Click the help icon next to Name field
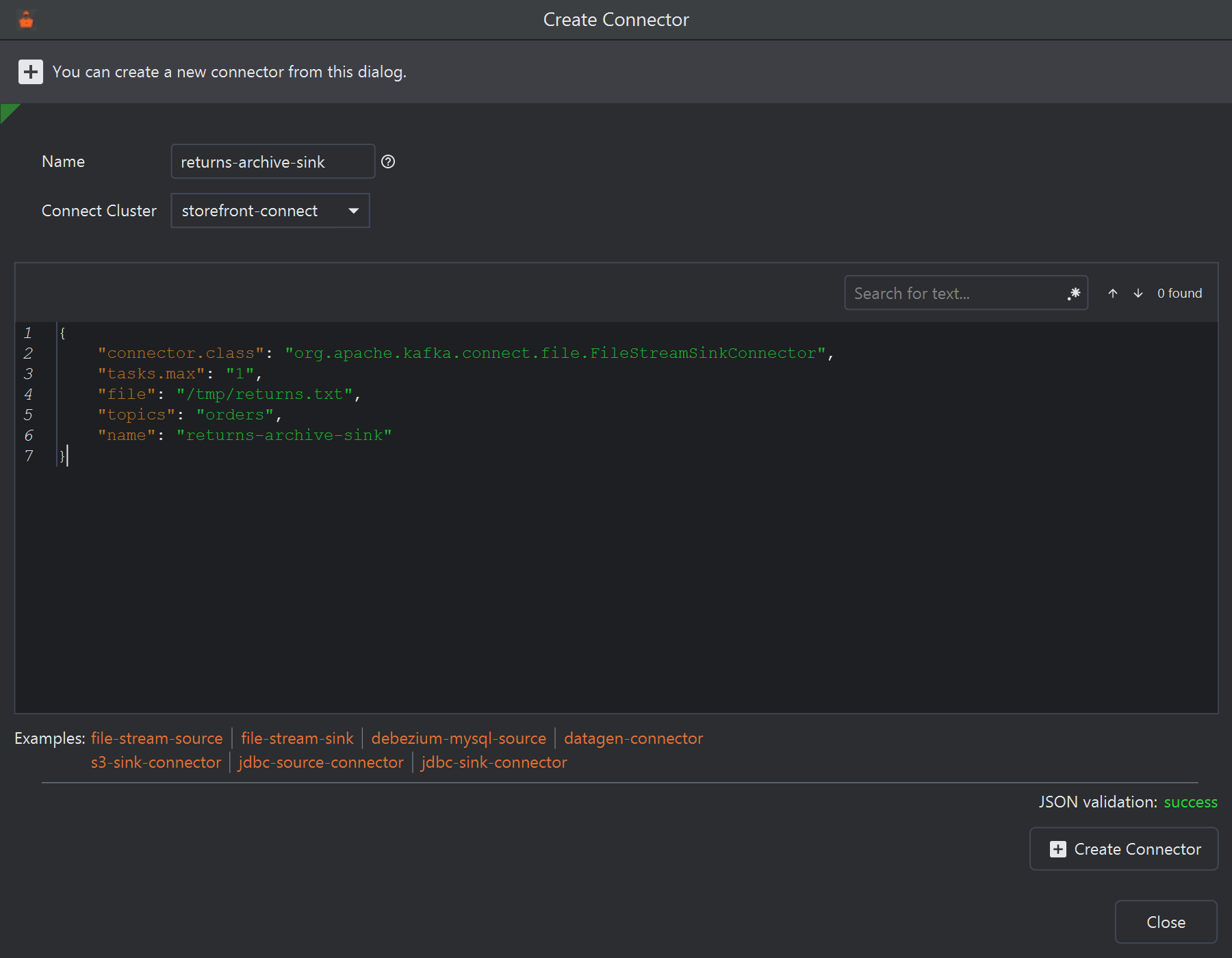This screenshot has width=1232, height=958. click(388, 161)
